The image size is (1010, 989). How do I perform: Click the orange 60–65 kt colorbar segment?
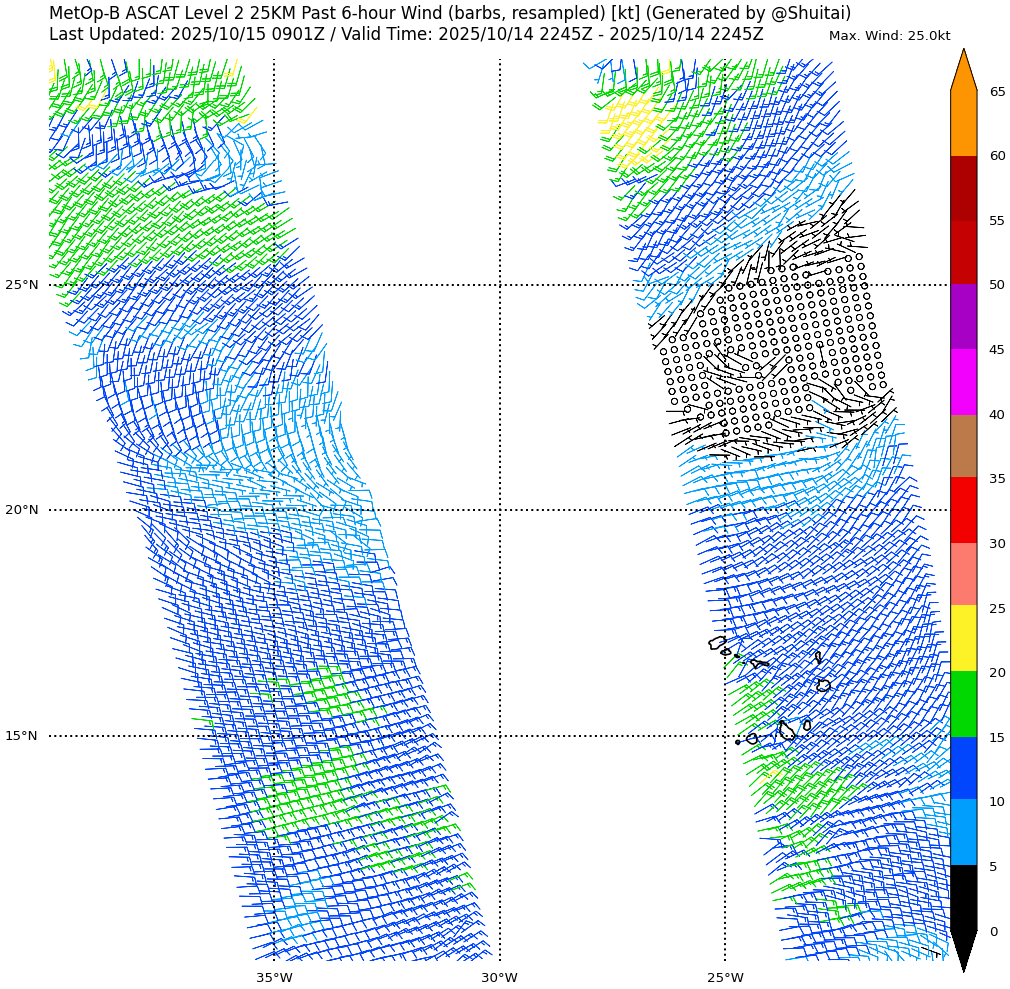tap(963, 123)
